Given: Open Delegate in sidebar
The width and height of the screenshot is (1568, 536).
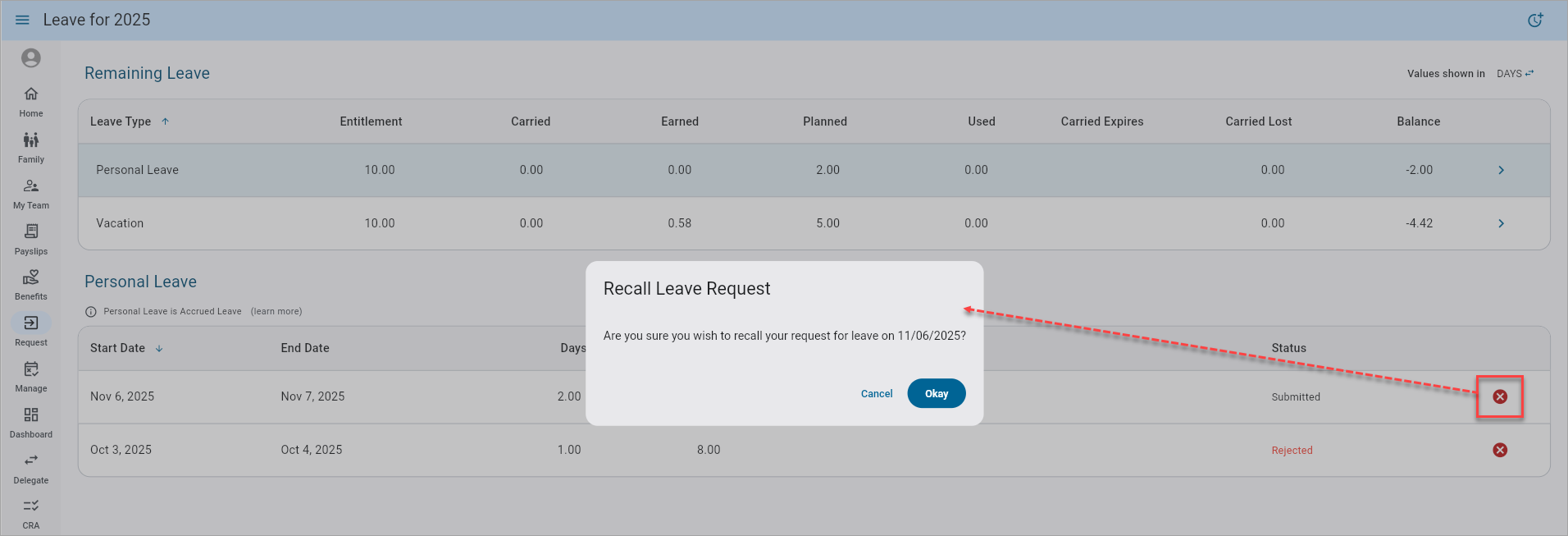Looking at the screenshot, I should pos(31,469).
